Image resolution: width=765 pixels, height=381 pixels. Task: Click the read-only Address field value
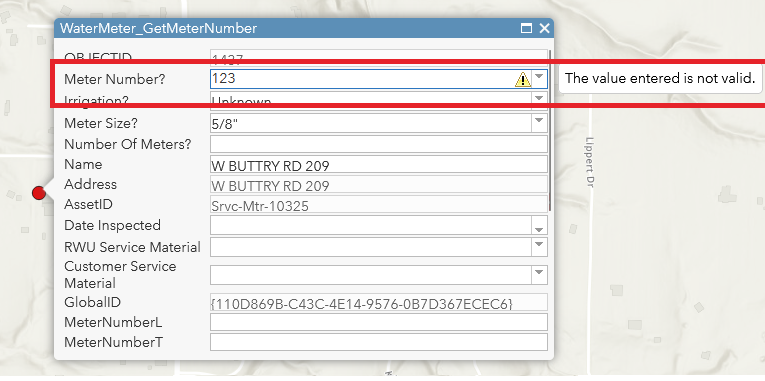[x=379, y=184]
